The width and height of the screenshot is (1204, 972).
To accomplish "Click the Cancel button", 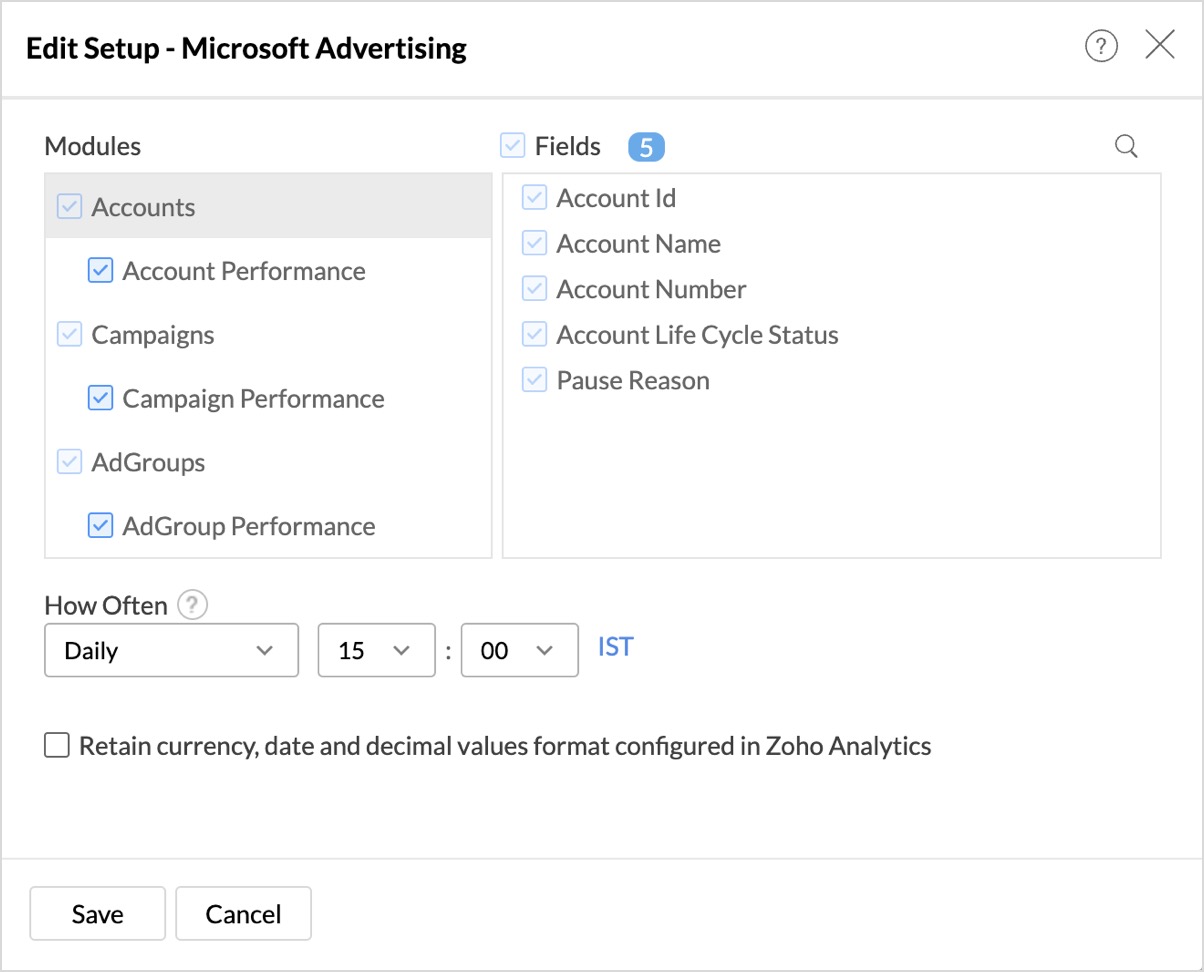I will click(243, 914).
